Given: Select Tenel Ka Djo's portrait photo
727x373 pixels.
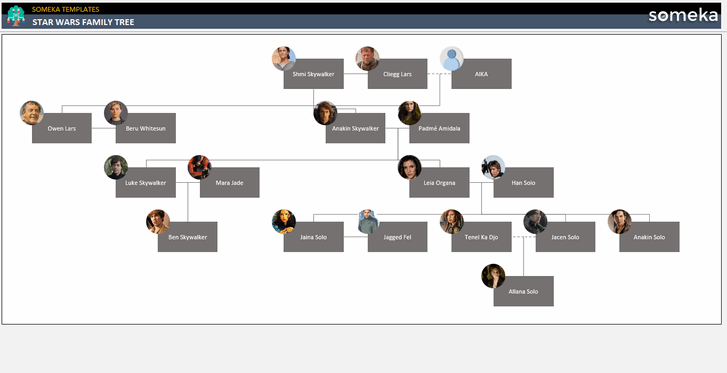Looking at the screenshot, I should click(452, 221).
